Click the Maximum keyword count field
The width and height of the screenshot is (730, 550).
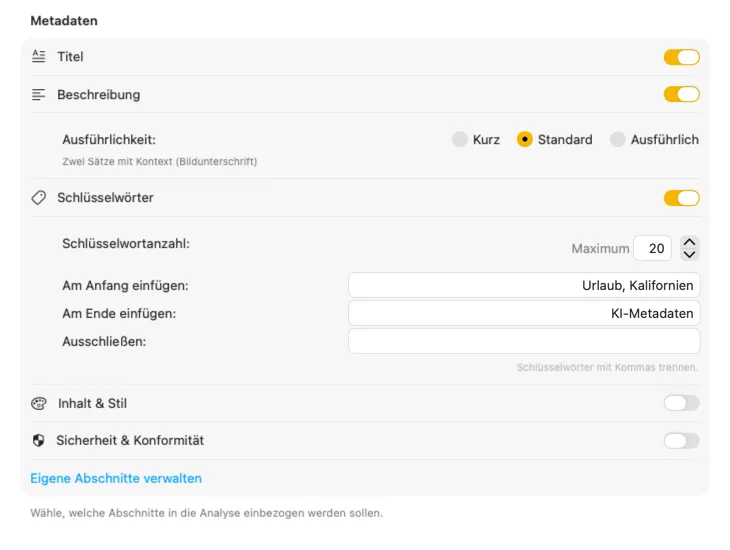pyautogui.click(x=652, y=248)
